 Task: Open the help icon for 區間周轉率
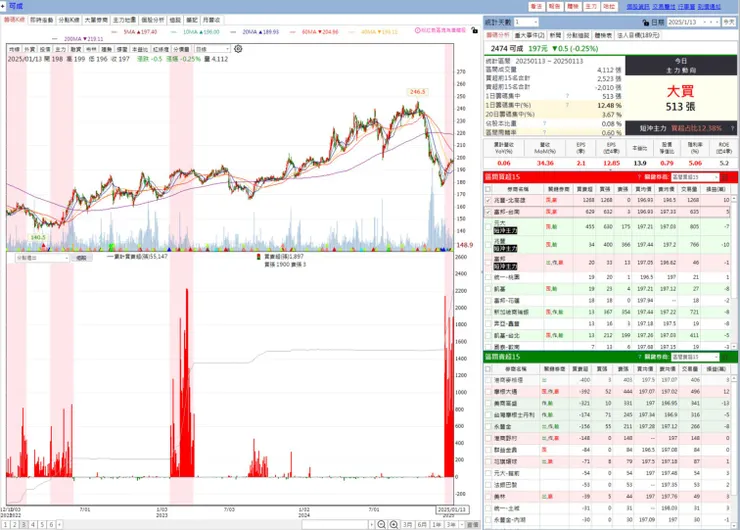click(544, 133)
